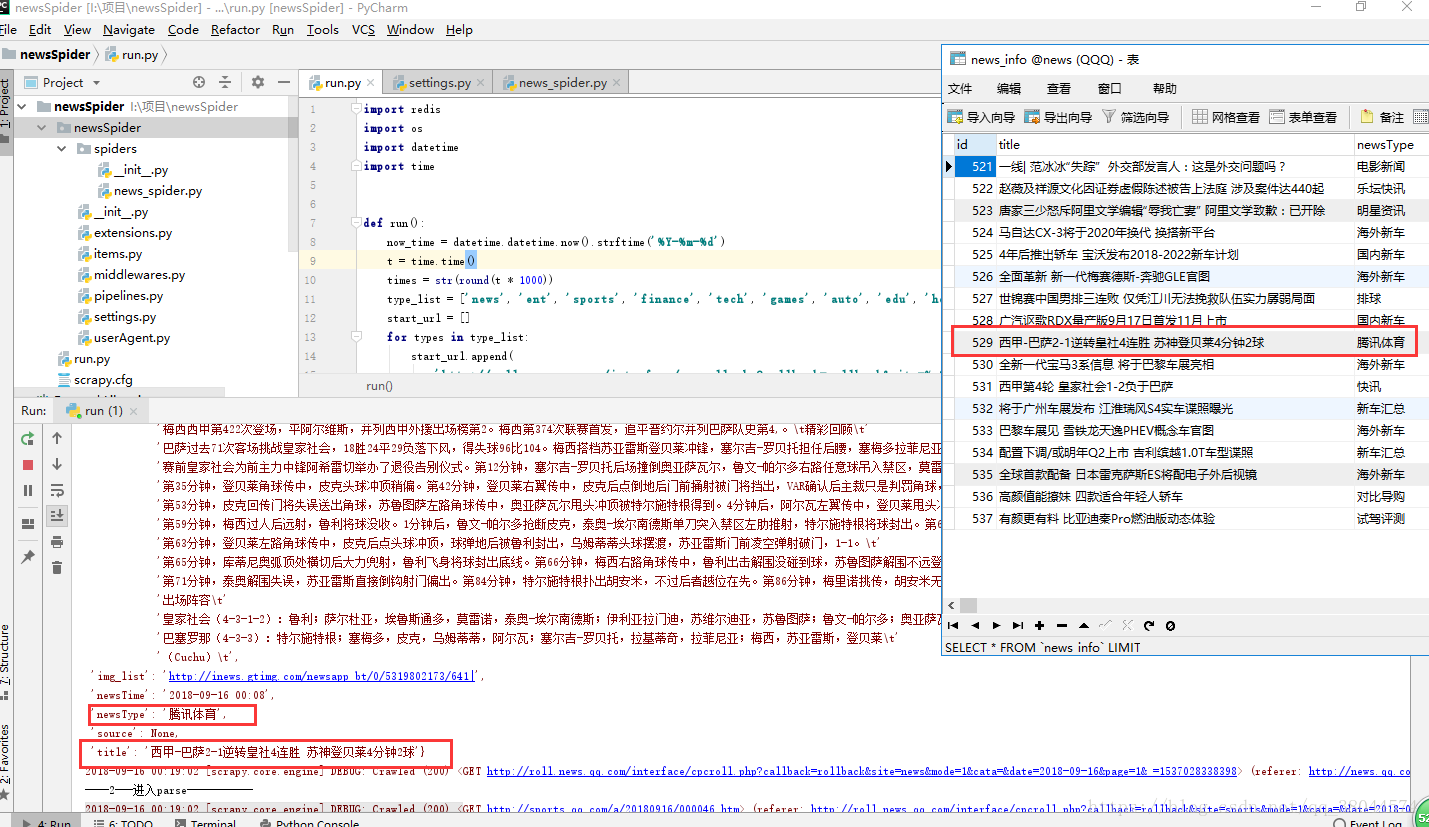Screen dimensions: 1429x827
Task: Collapse the spiders folder
Action: tap(61, 148)
